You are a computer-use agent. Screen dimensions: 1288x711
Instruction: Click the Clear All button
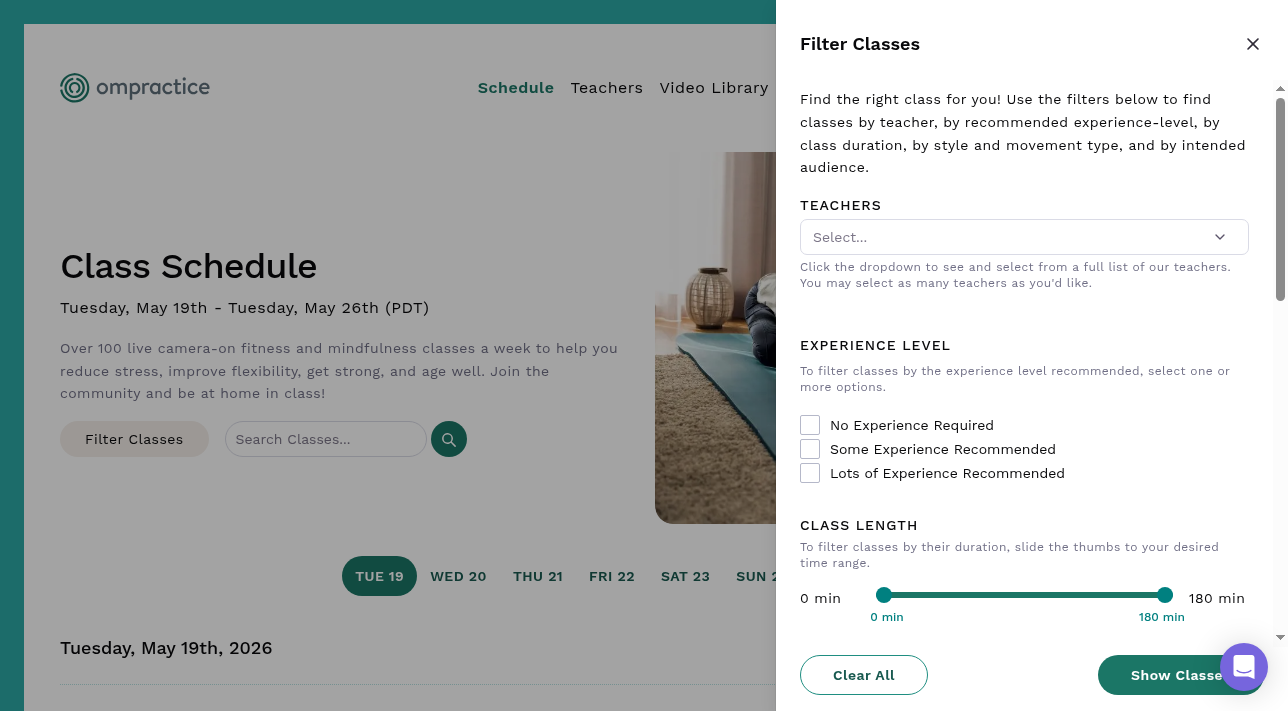click(864, 675)
